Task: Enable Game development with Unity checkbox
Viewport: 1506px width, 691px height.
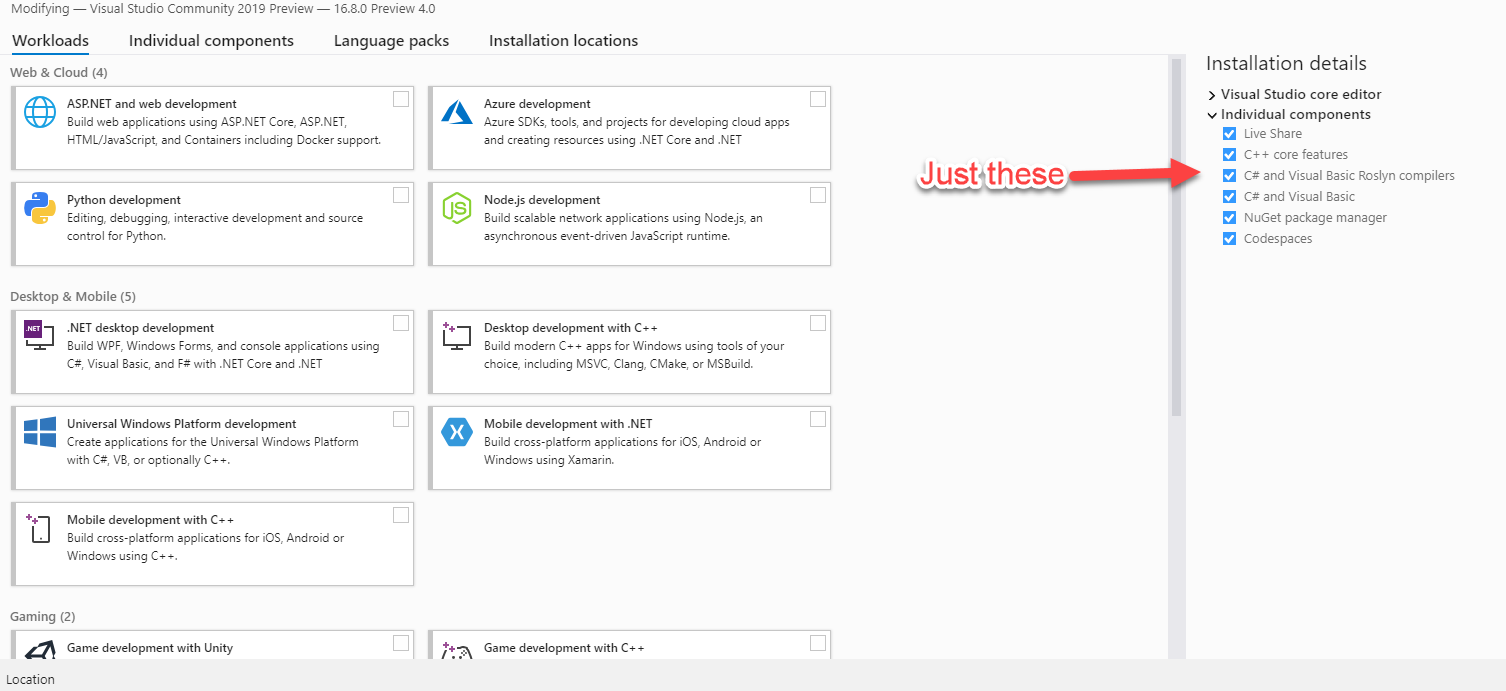Action: point(401,643)
